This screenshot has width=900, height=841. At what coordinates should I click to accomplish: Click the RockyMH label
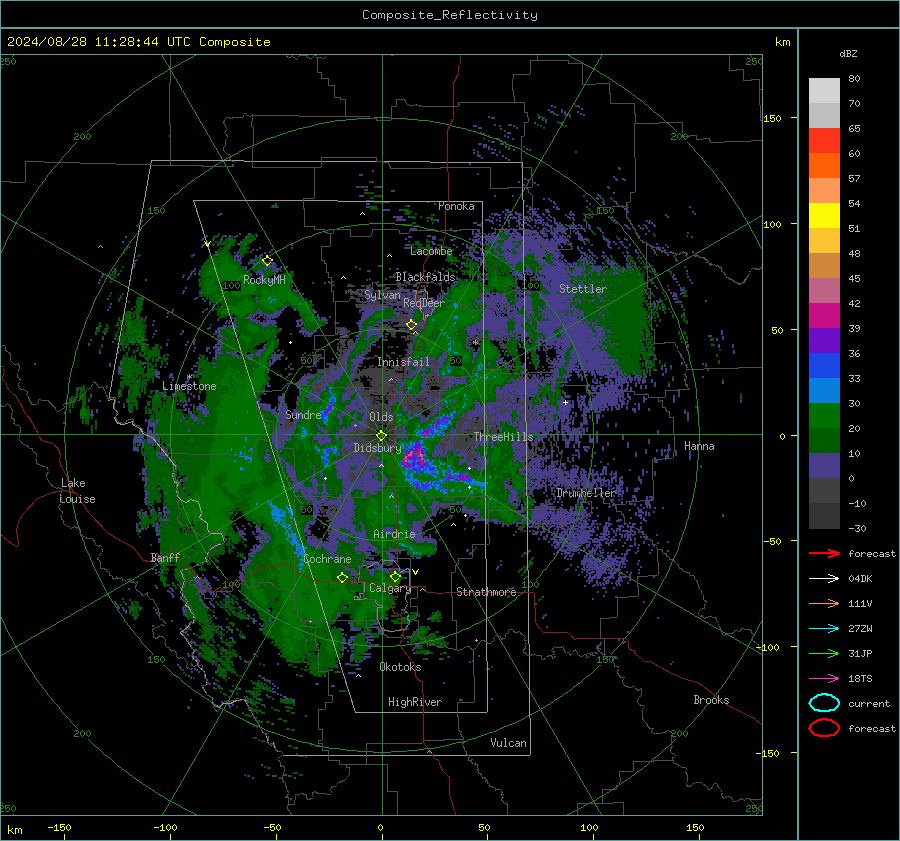[264, 280]
